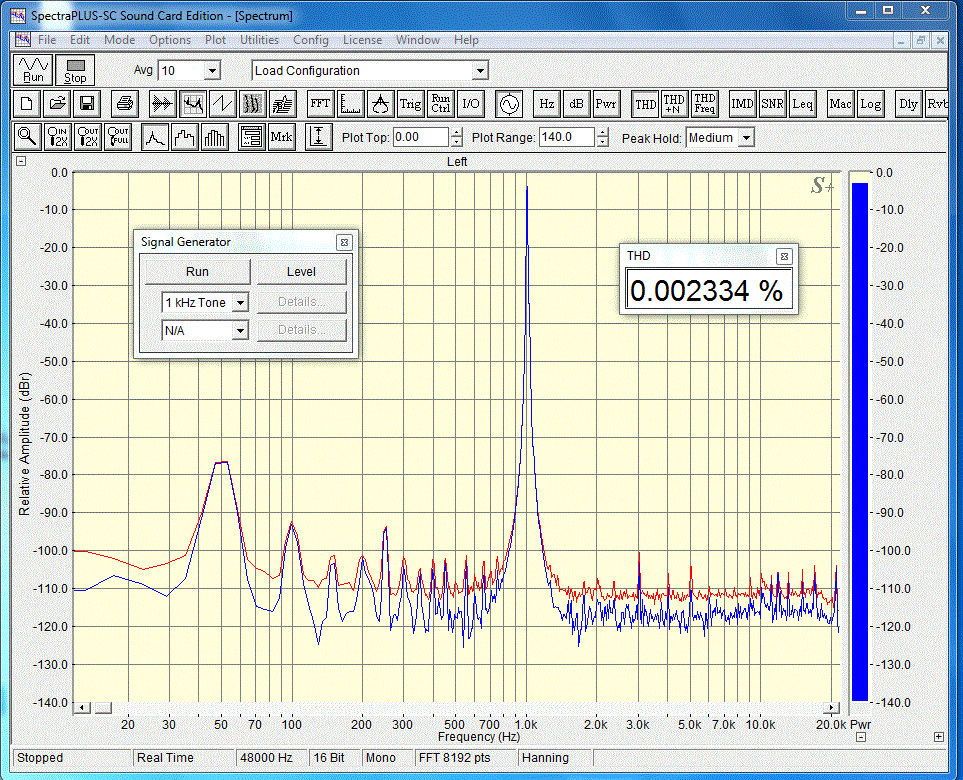Select the line plot style icon
The image size is (963, 780).
tap(155, 137)
